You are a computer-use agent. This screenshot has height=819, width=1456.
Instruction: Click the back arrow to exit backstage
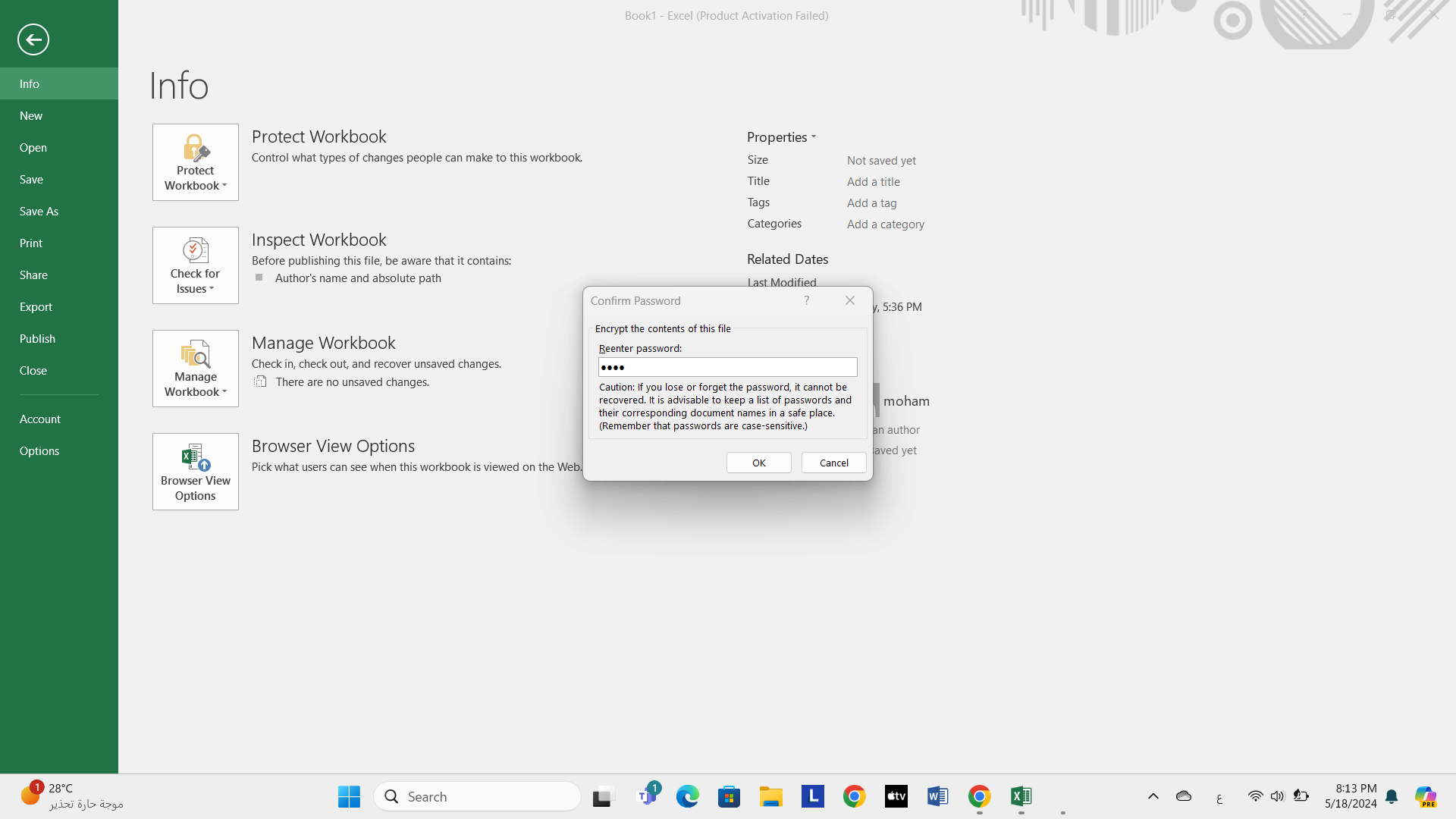click(x=33, y=39)
